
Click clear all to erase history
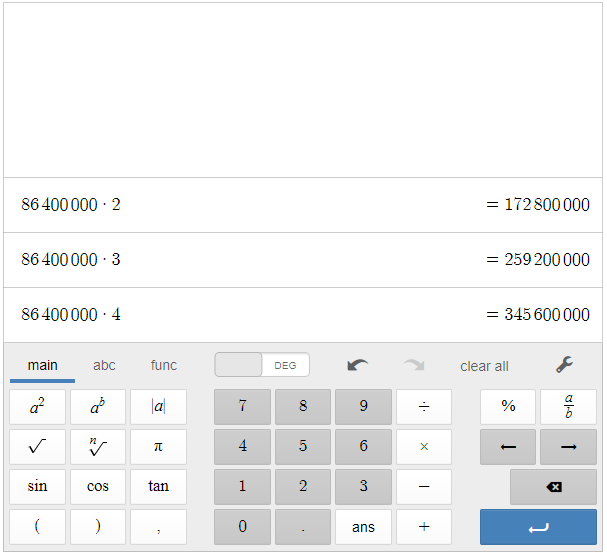pos(484,366)
